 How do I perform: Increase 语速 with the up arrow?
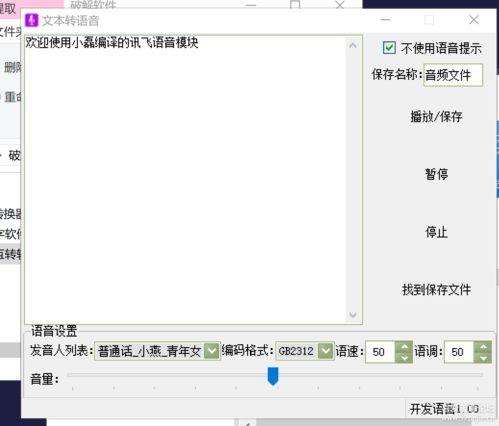(x=404, y=347)
